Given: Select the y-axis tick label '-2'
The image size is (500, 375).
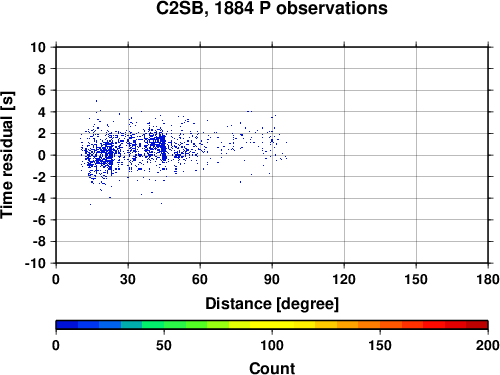Looking at the screenshot, I should (x=39, y=177).
